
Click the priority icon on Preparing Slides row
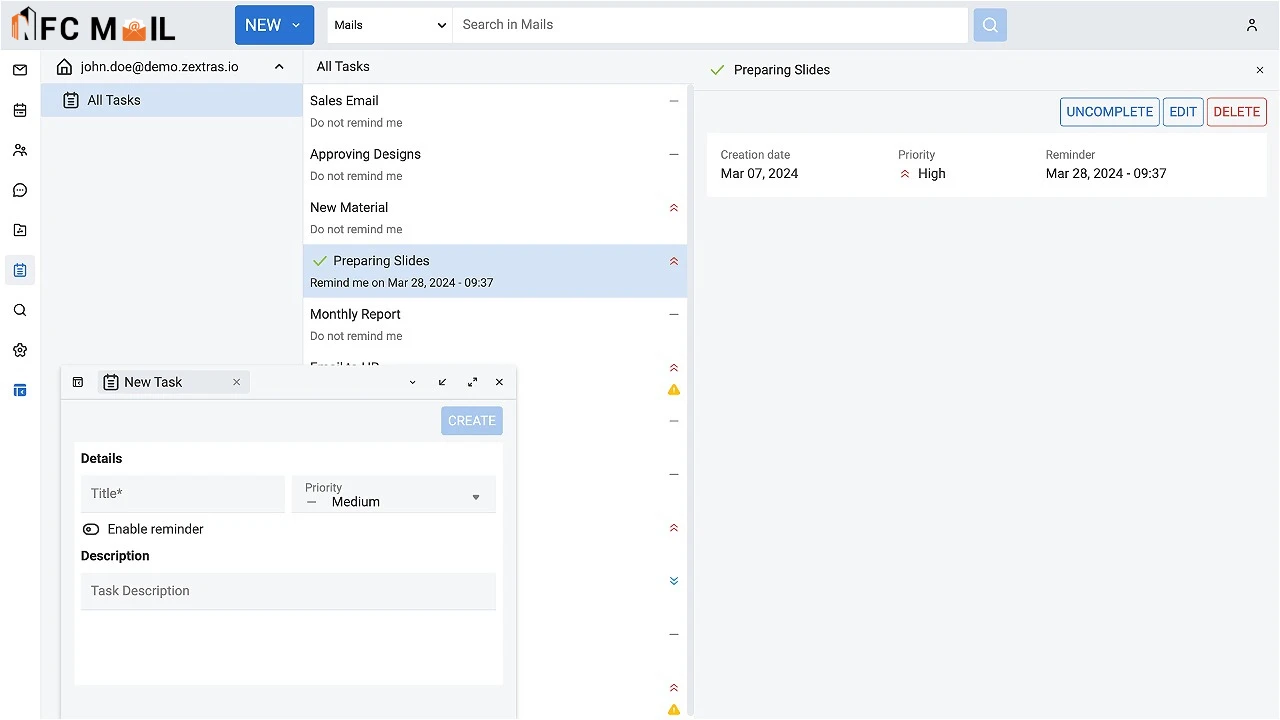674,261
